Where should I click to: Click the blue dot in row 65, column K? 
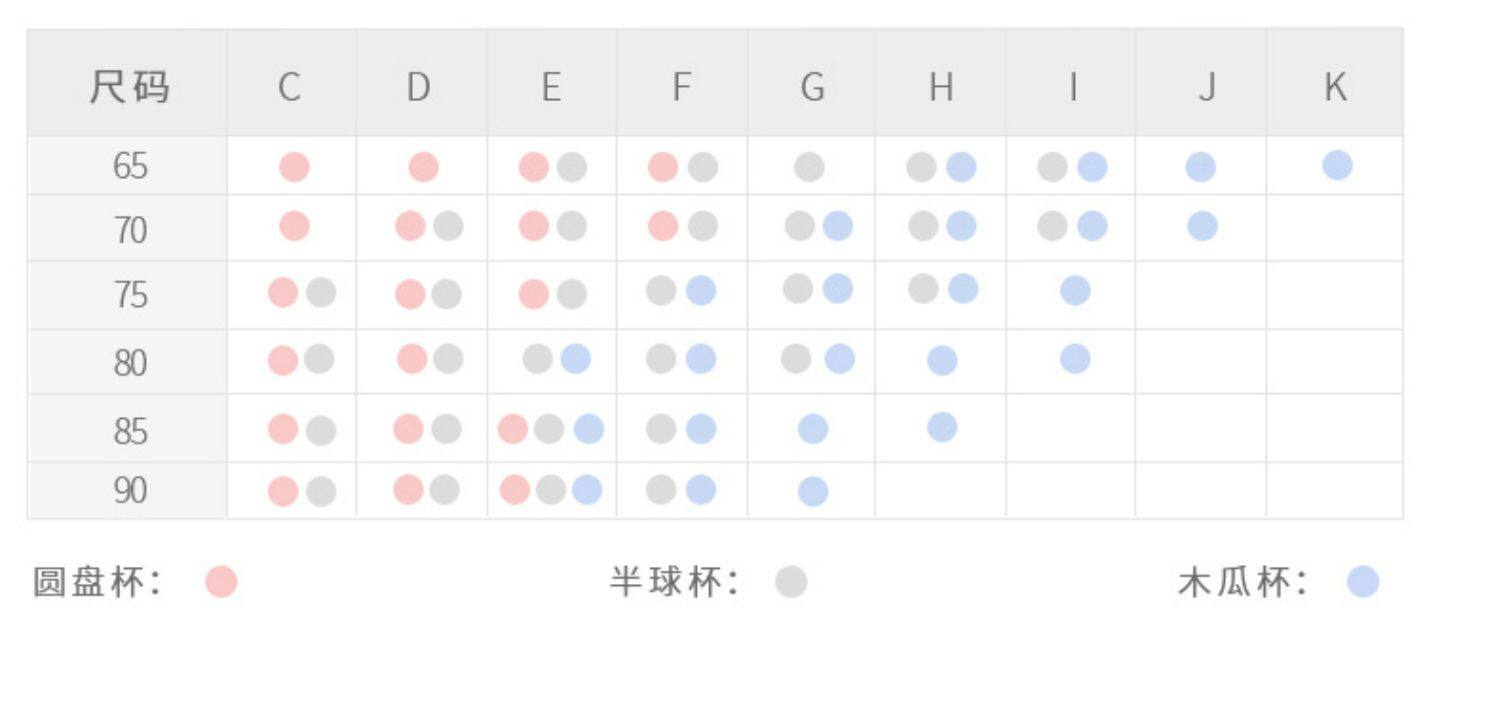1337,166
